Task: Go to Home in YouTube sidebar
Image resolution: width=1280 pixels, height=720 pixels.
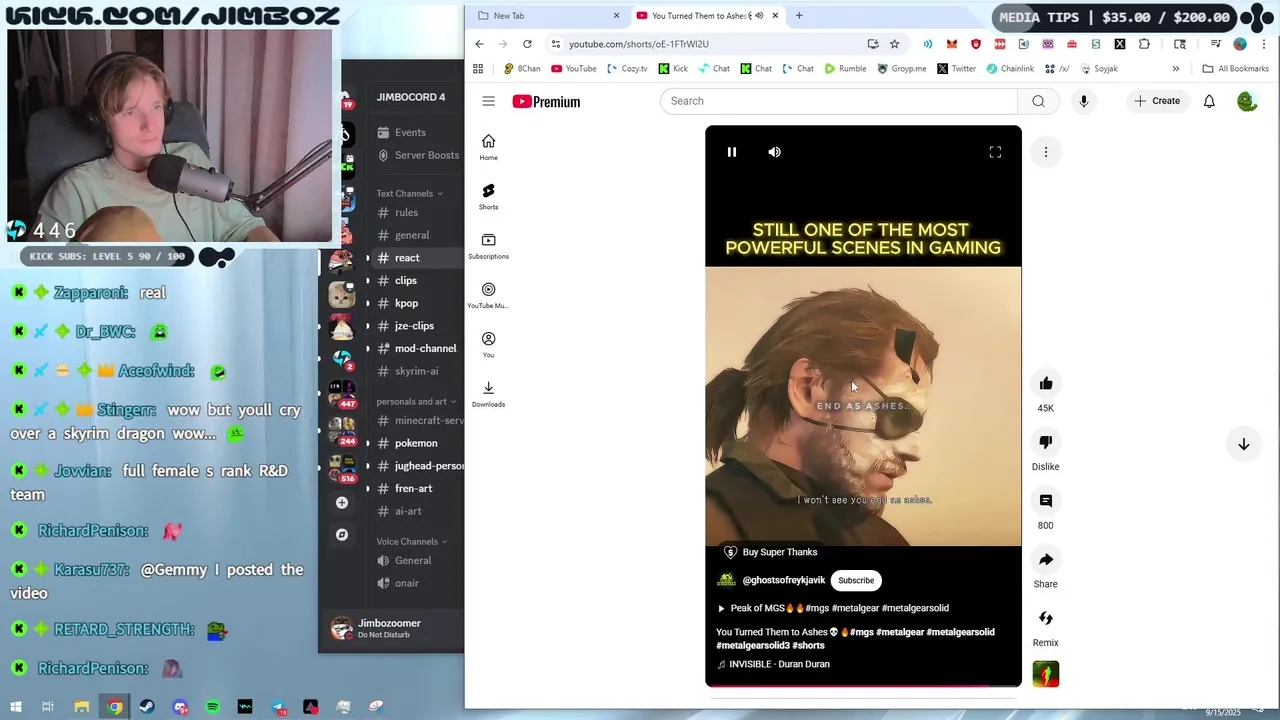Action: pos(488,147)
